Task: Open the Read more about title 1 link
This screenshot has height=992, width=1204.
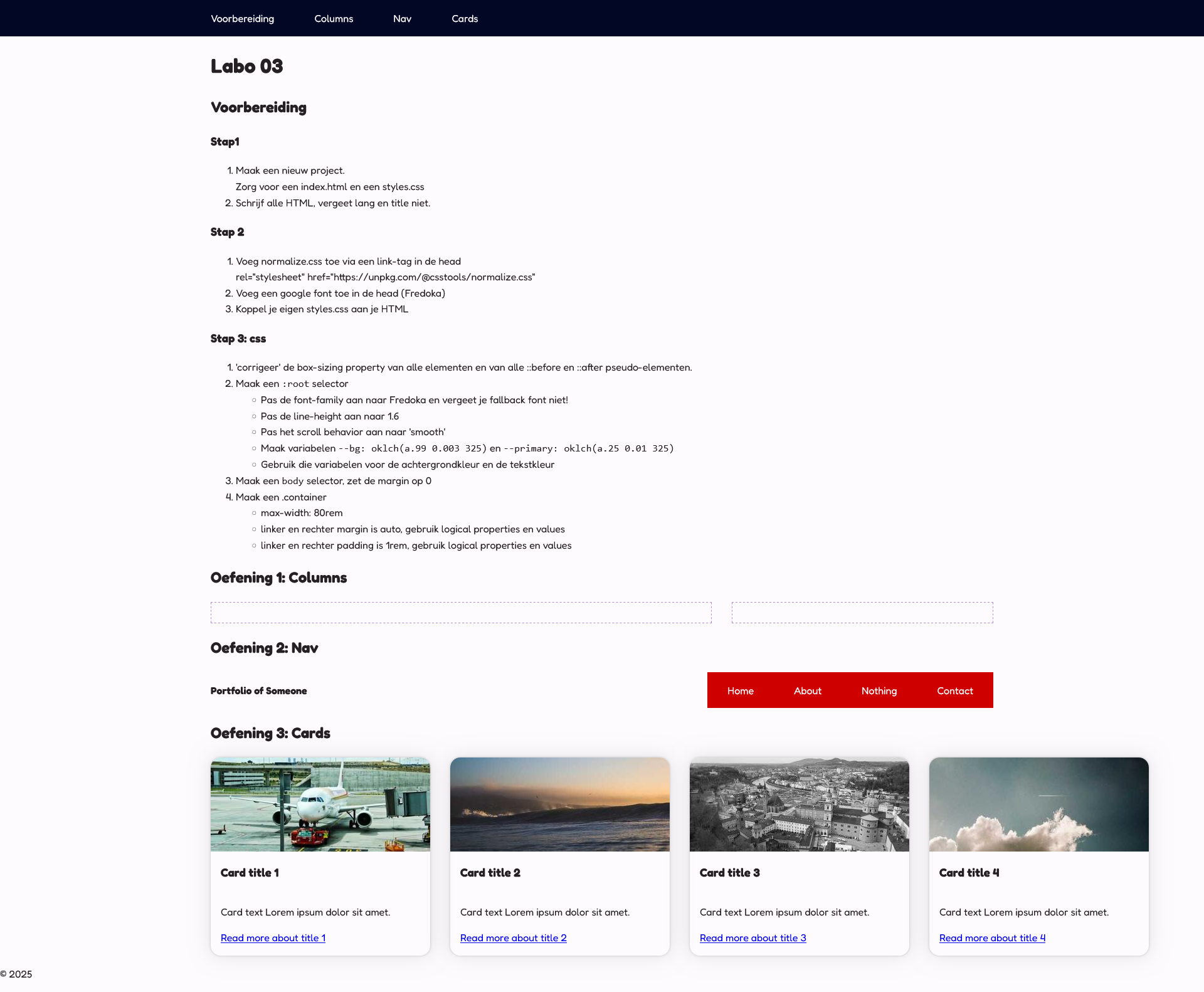Action: (x=273, y=938)
